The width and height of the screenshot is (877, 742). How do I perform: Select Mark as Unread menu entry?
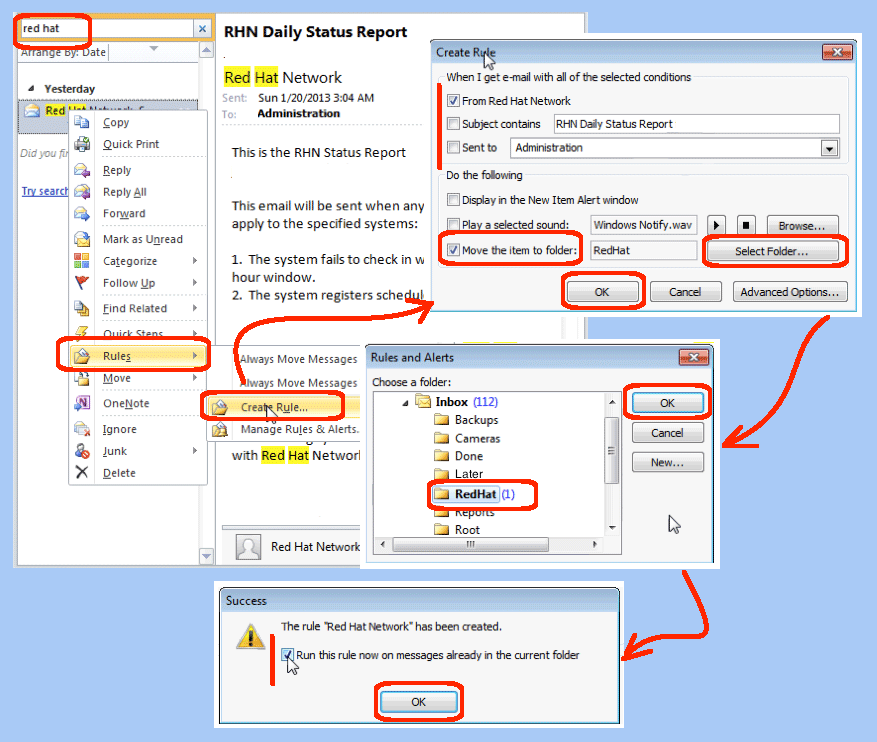pyautogui.click(x=138, y=239)
